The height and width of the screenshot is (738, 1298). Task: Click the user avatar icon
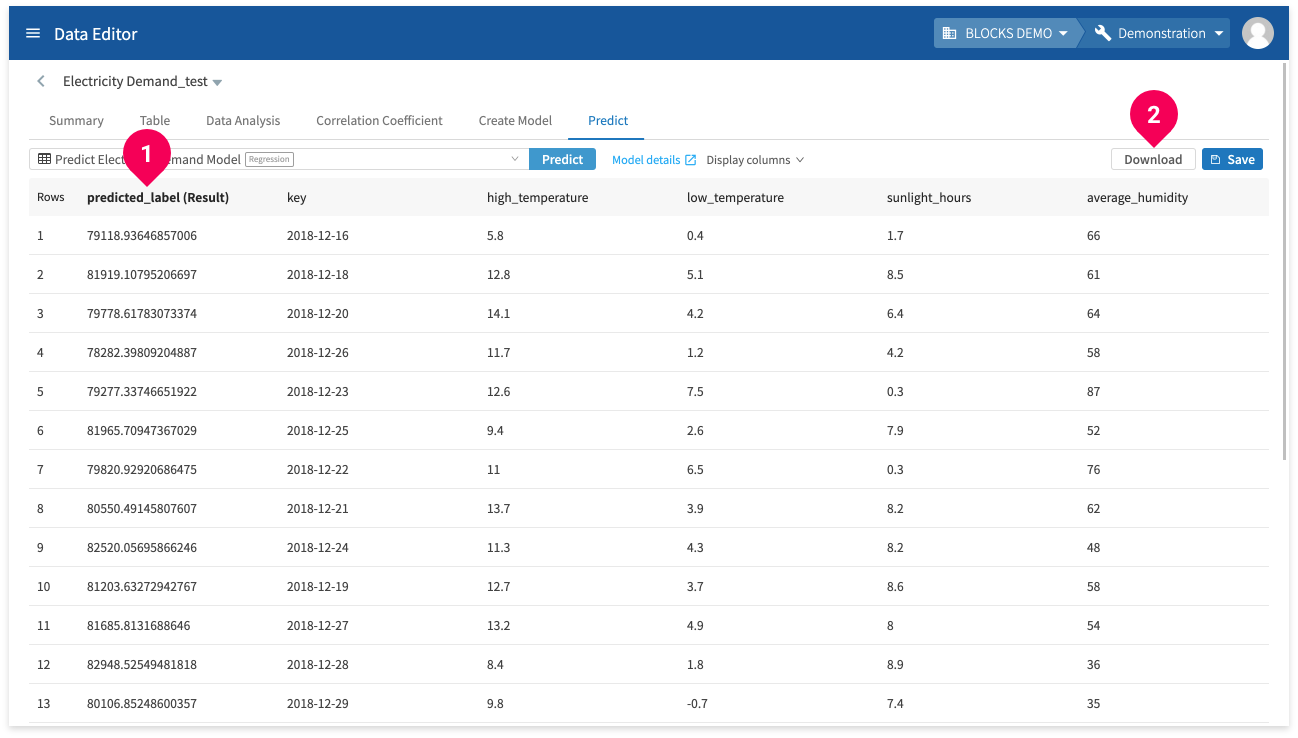pyautogui.click(x=1257, y=33)
